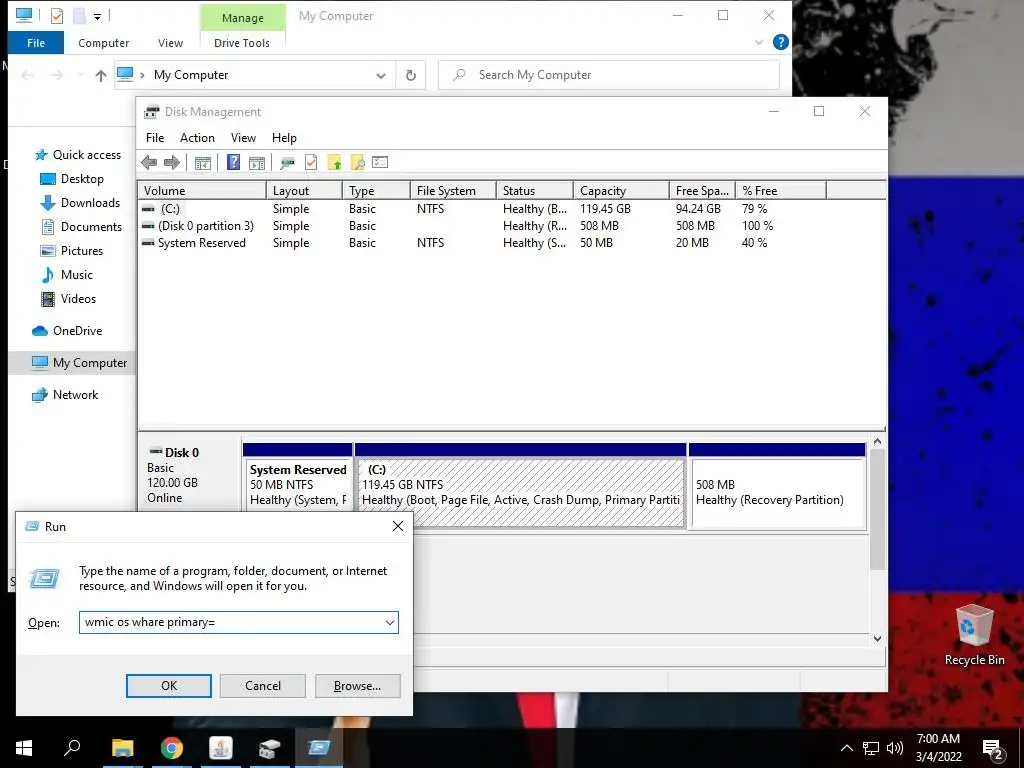Switch to Disk Management taskbar icon
The width and height of the screenshot is (1024, 768).
point(269,748)
